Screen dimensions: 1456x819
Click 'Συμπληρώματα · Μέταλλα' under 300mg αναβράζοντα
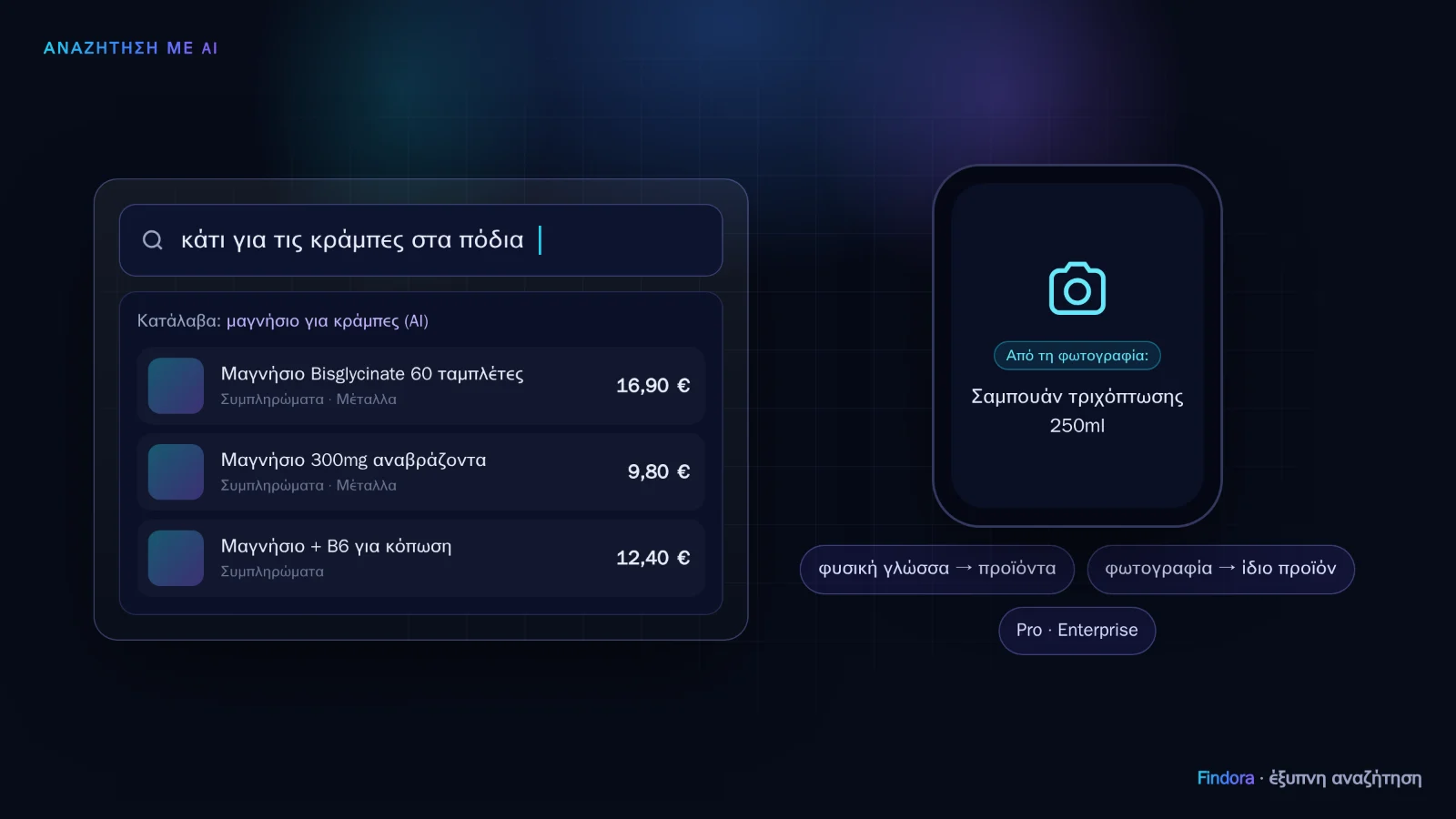[308, 486]
